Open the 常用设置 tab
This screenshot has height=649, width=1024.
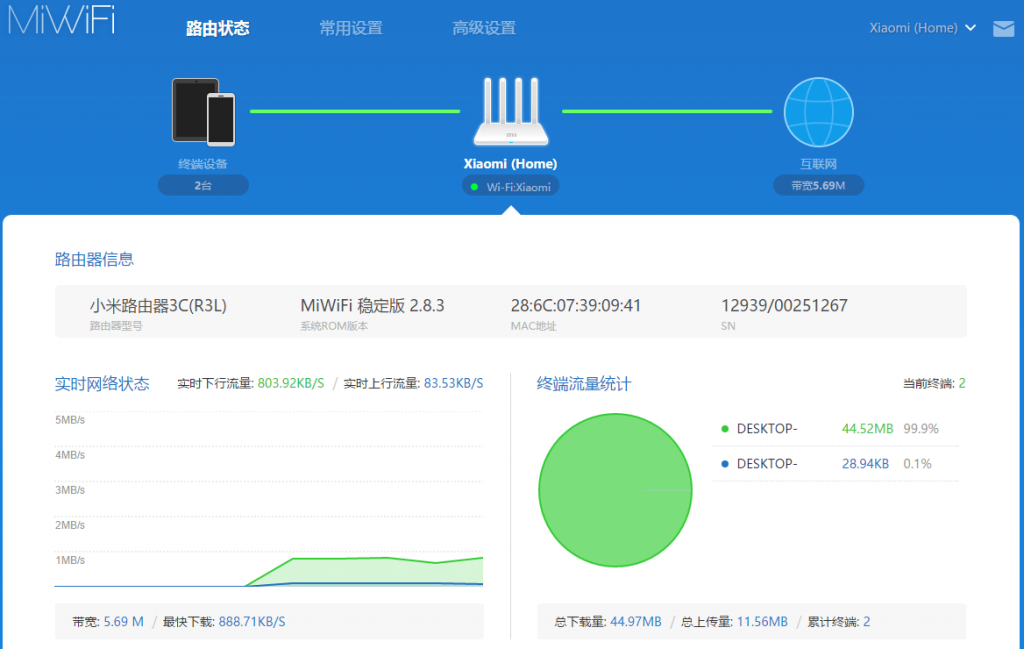pos(351,28)
